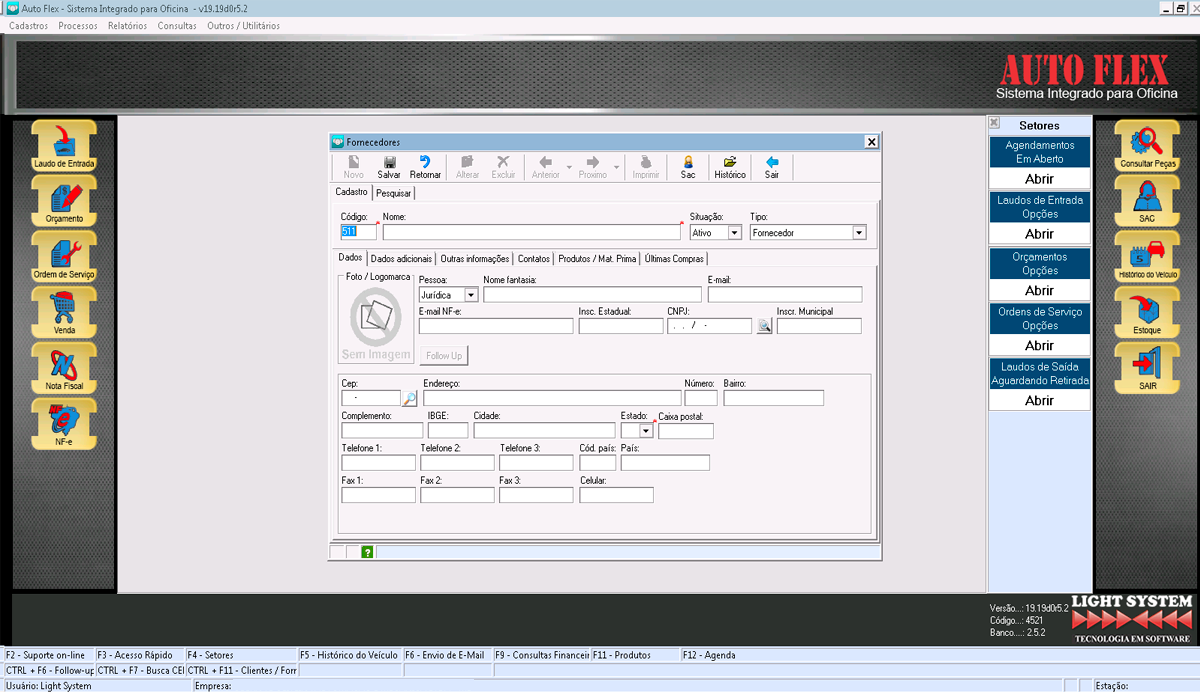The image size is (1200, 692).
Task: Click Abrir under Orçamentos Opções
Action: click(x=1040, y=290)
